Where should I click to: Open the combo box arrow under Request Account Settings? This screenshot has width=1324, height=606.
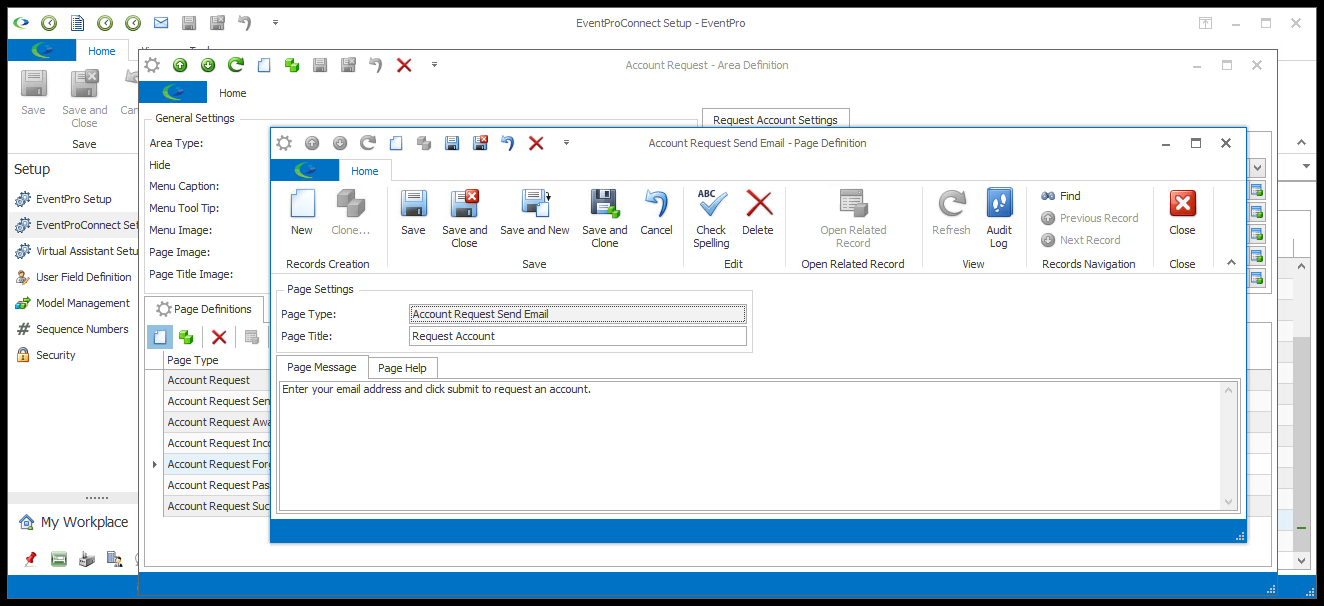1257,168
